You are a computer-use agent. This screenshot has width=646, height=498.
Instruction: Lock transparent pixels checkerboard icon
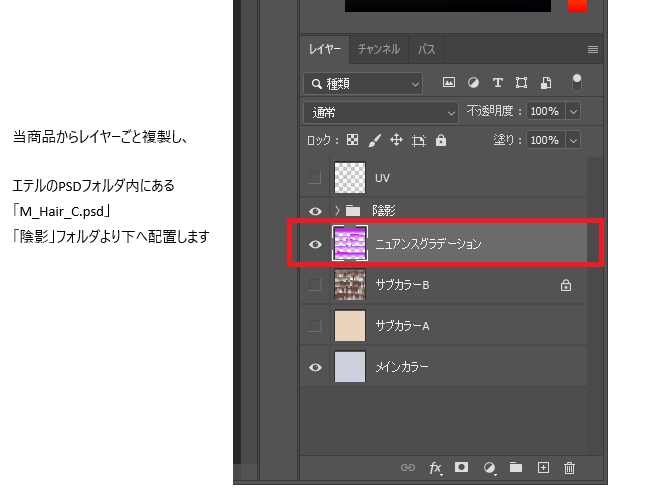coord(352,140)
